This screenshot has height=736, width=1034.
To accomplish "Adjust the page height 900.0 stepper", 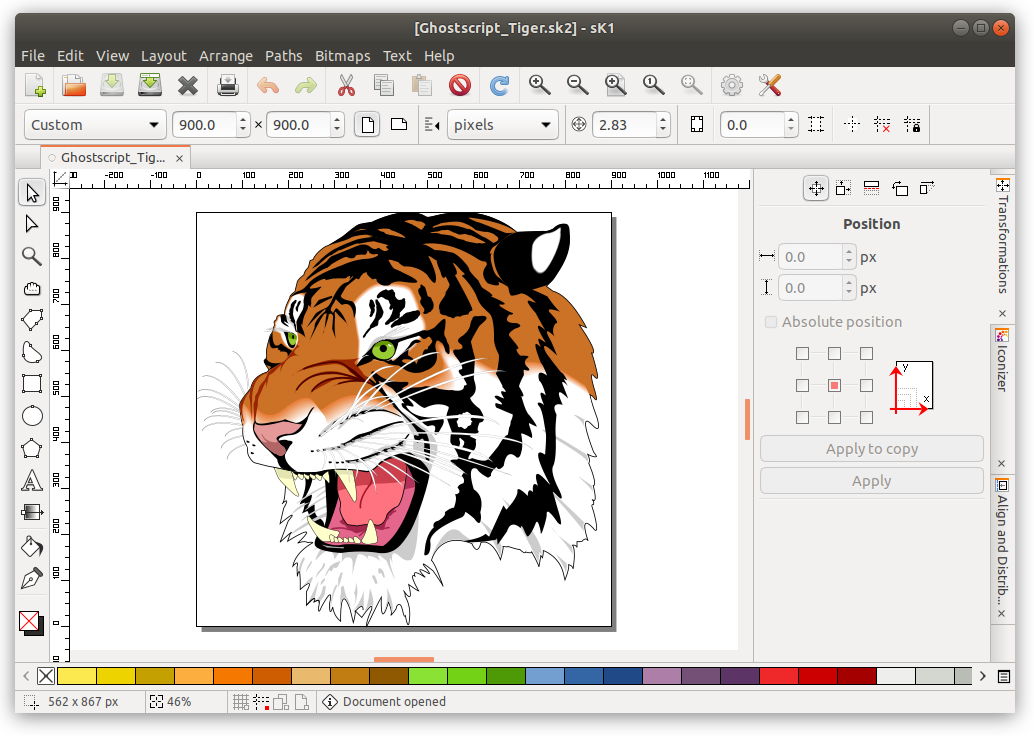I will [x=337, y=125].
